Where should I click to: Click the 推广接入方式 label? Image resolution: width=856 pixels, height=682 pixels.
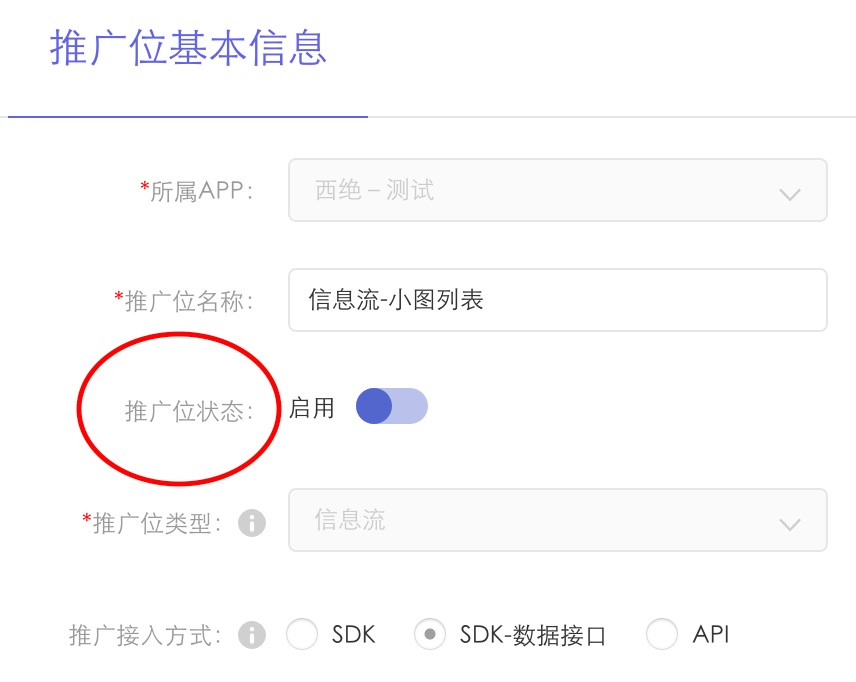coord(145,636)
